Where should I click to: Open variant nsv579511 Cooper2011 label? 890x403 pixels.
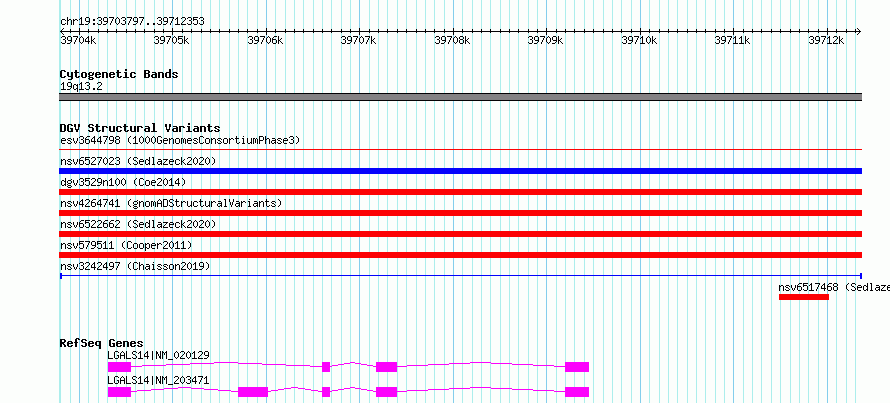126,245
